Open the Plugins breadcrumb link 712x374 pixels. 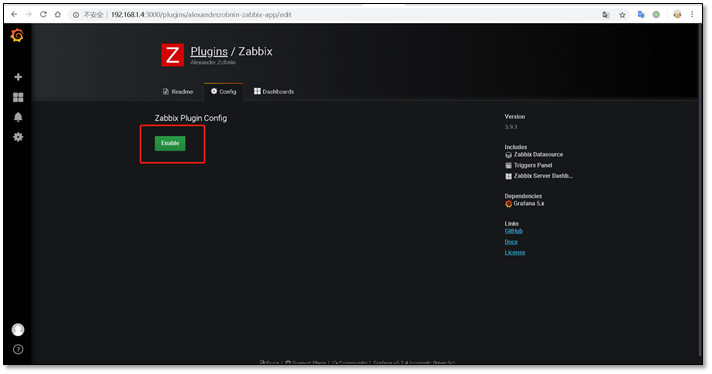(209, 51)
